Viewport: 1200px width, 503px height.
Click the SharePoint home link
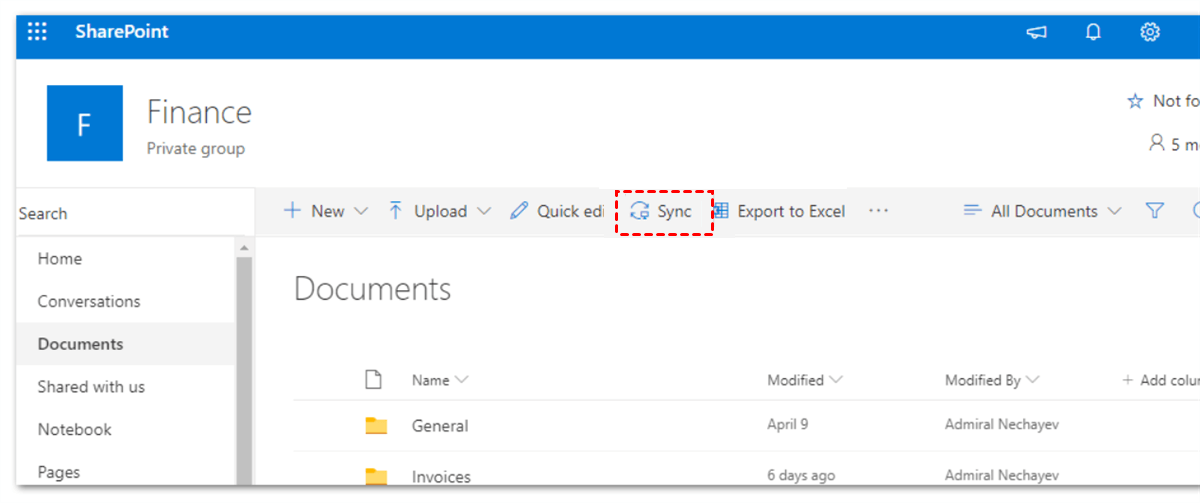point(122,32)
